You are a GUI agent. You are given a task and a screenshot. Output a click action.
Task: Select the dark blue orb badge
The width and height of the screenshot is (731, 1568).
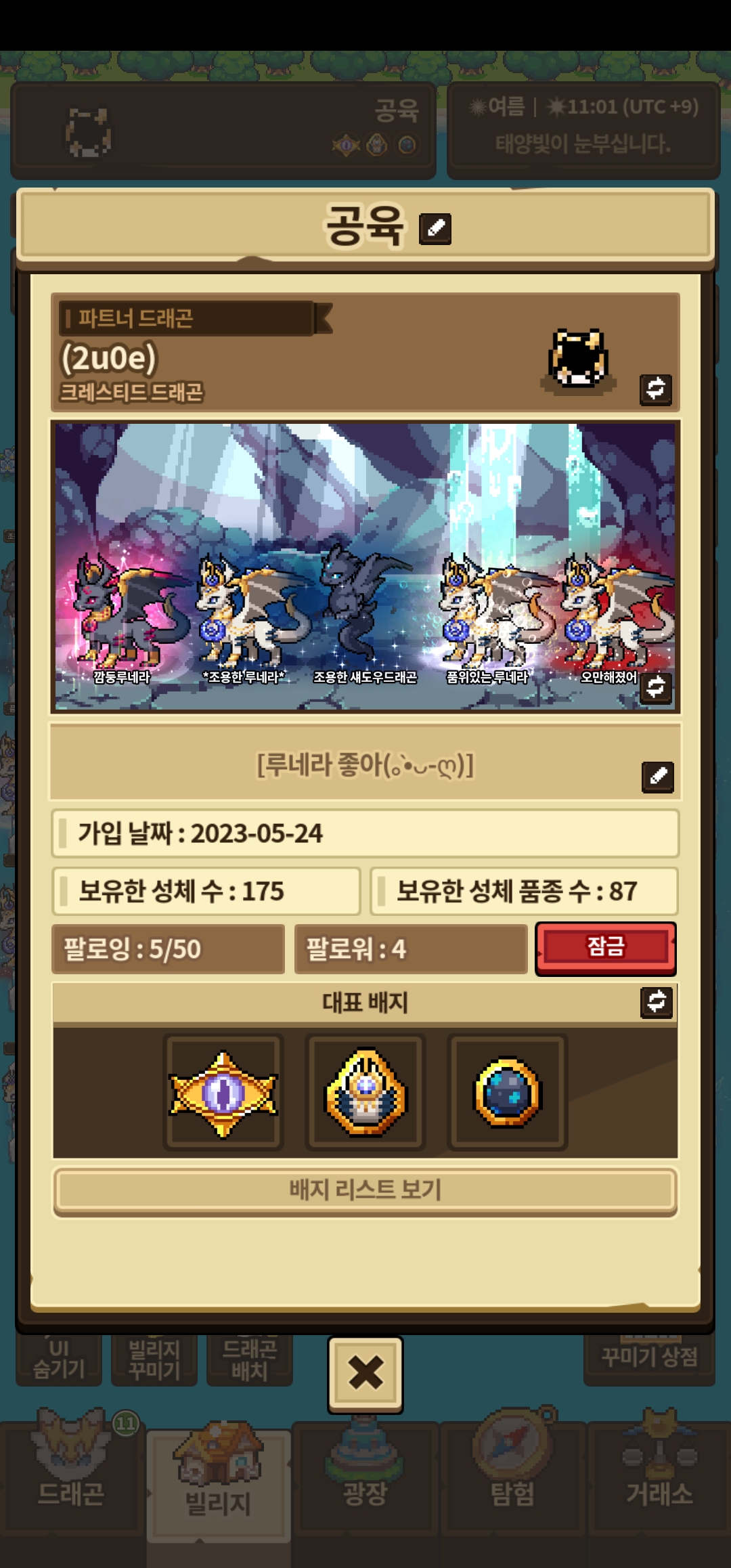(x=507, y=1093)
